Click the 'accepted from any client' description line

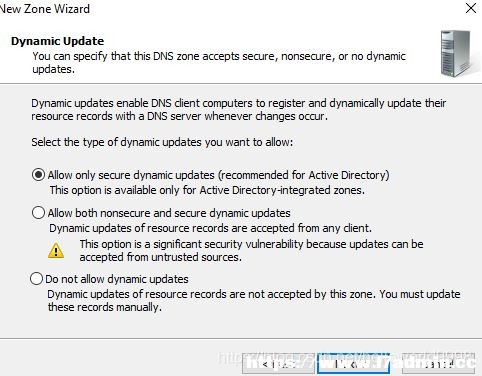pyautogui.click(x=210, y=228)
